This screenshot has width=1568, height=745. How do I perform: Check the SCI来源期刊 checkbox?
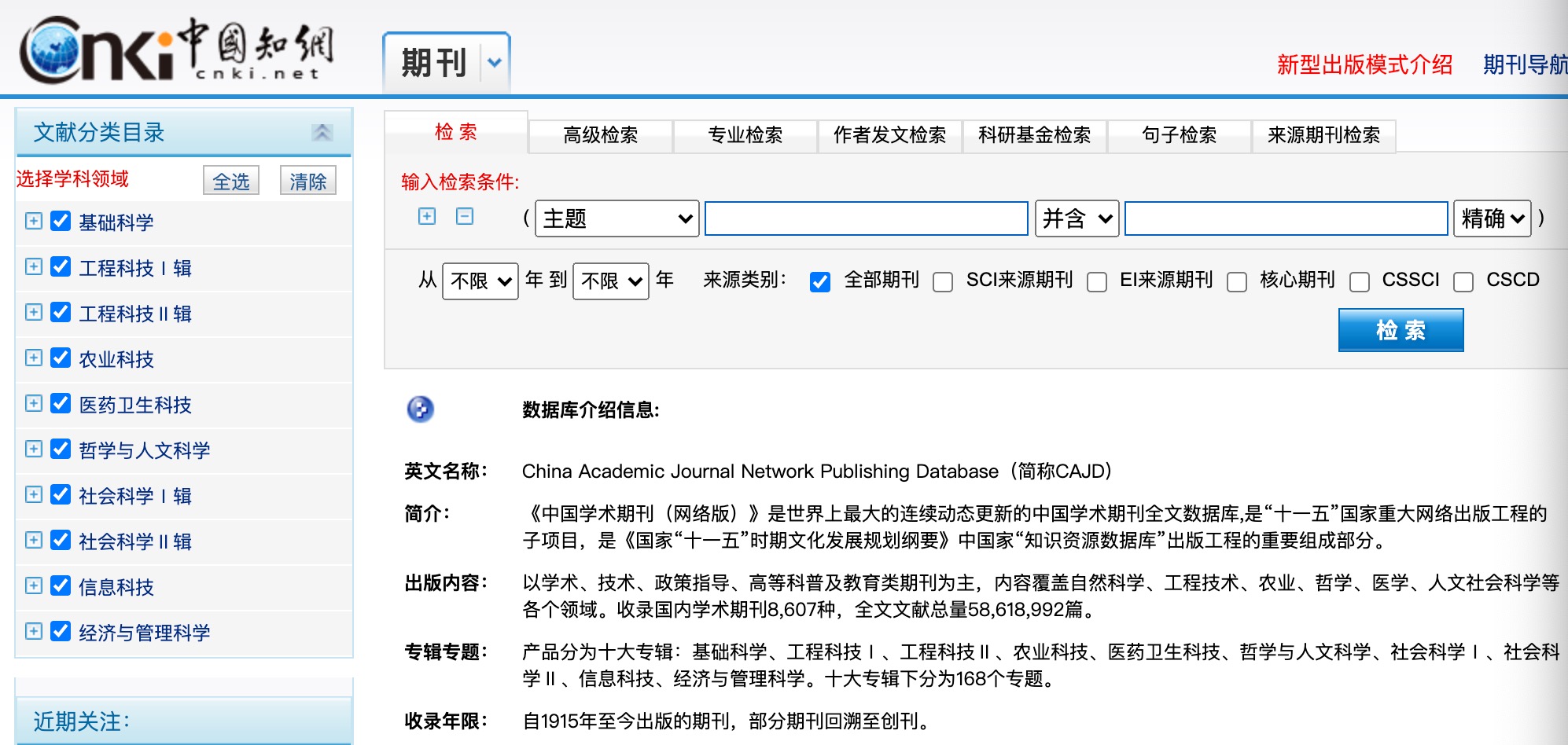pos(943,281)
